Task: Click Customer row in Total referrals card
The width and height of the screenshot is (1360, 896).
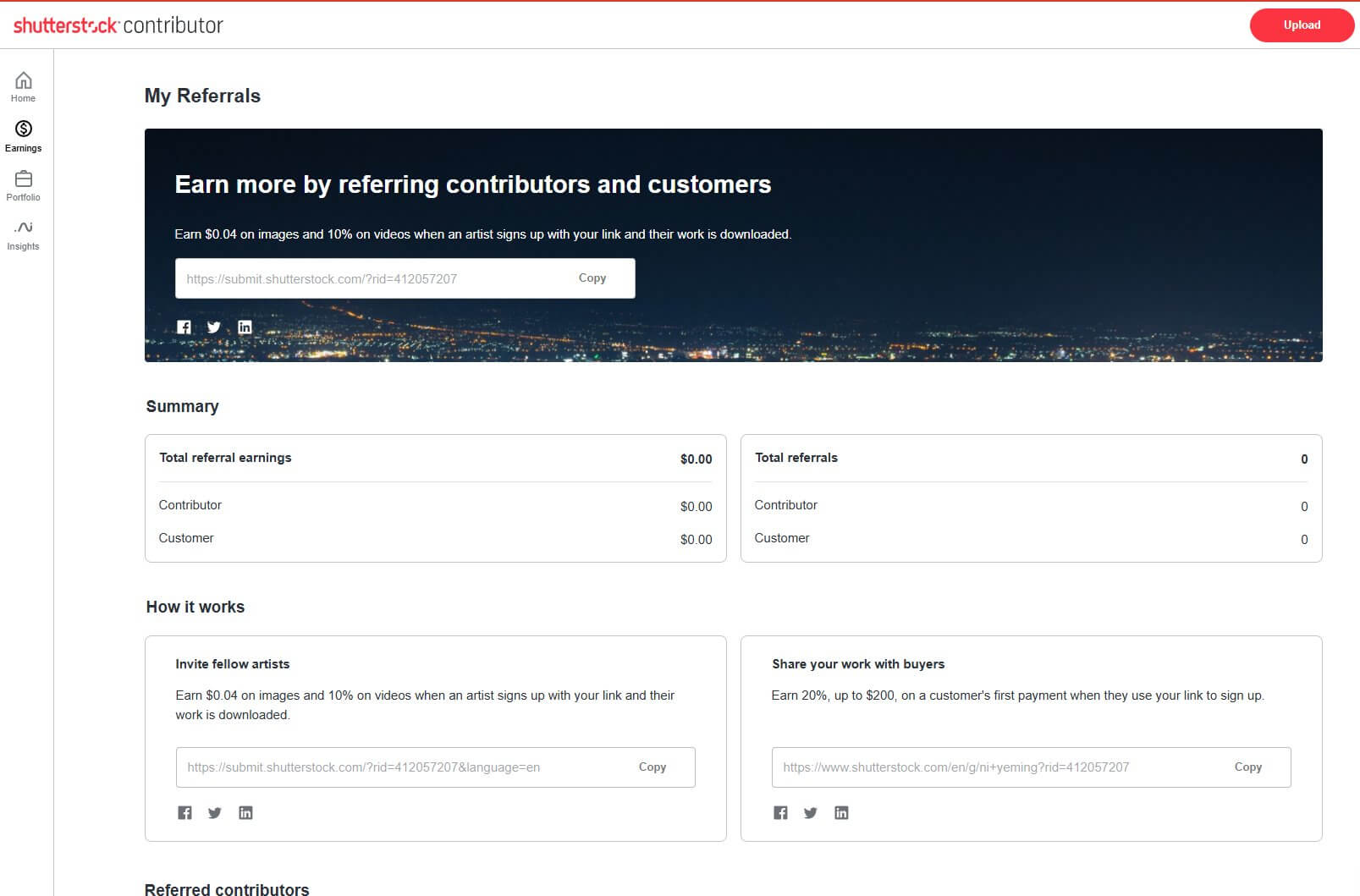Action: [1032, 539]
